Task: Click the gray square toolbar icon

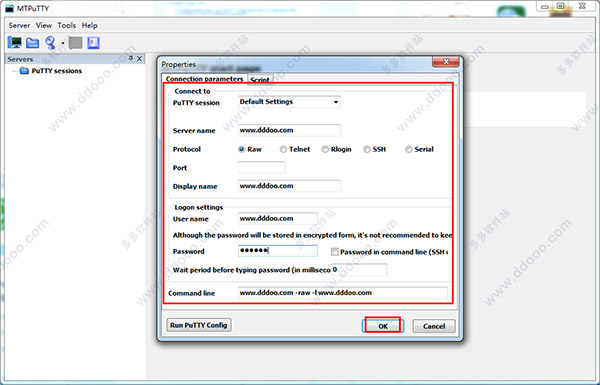Action: 75,43
